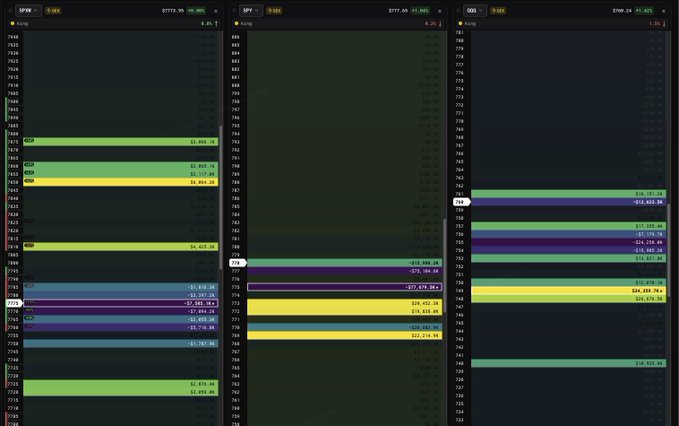Select the green bar at SPY strike 778
Screen dimensions: 679x426
[x=345, y=263]
